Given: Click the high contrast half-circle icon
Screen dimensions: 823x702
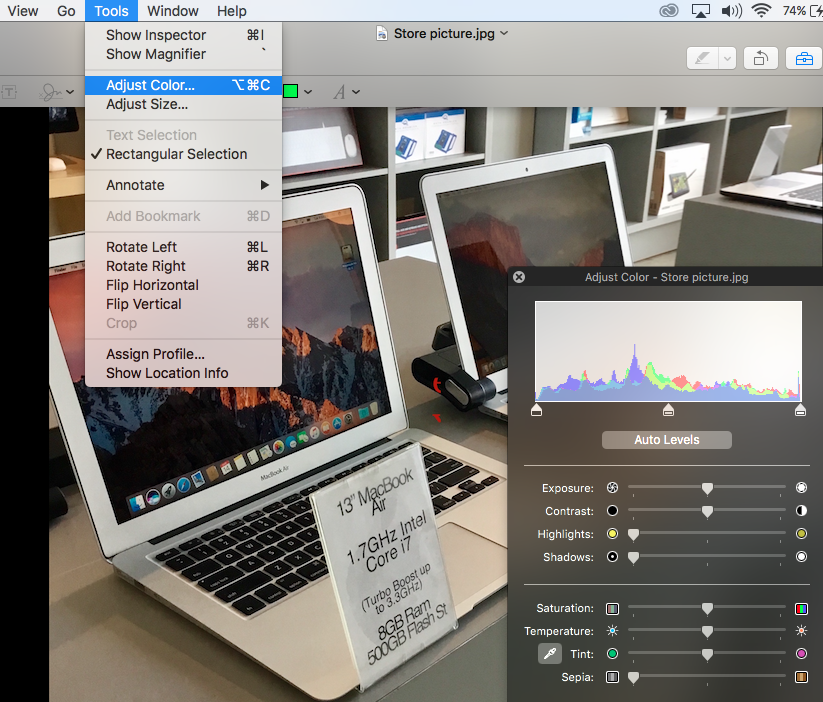Looking at the screenshot, I should [x=801, y=511].
